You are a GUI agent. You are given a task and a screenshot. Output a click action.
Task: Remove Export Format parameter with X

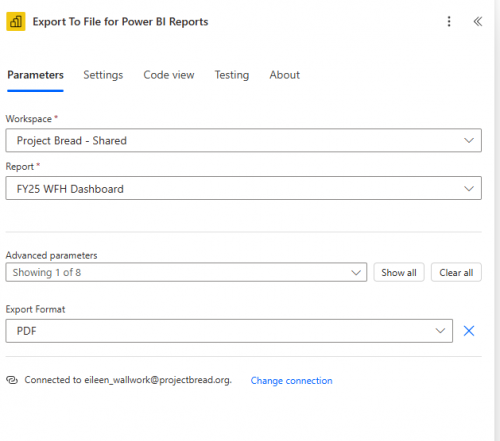(x=469, y=331)
